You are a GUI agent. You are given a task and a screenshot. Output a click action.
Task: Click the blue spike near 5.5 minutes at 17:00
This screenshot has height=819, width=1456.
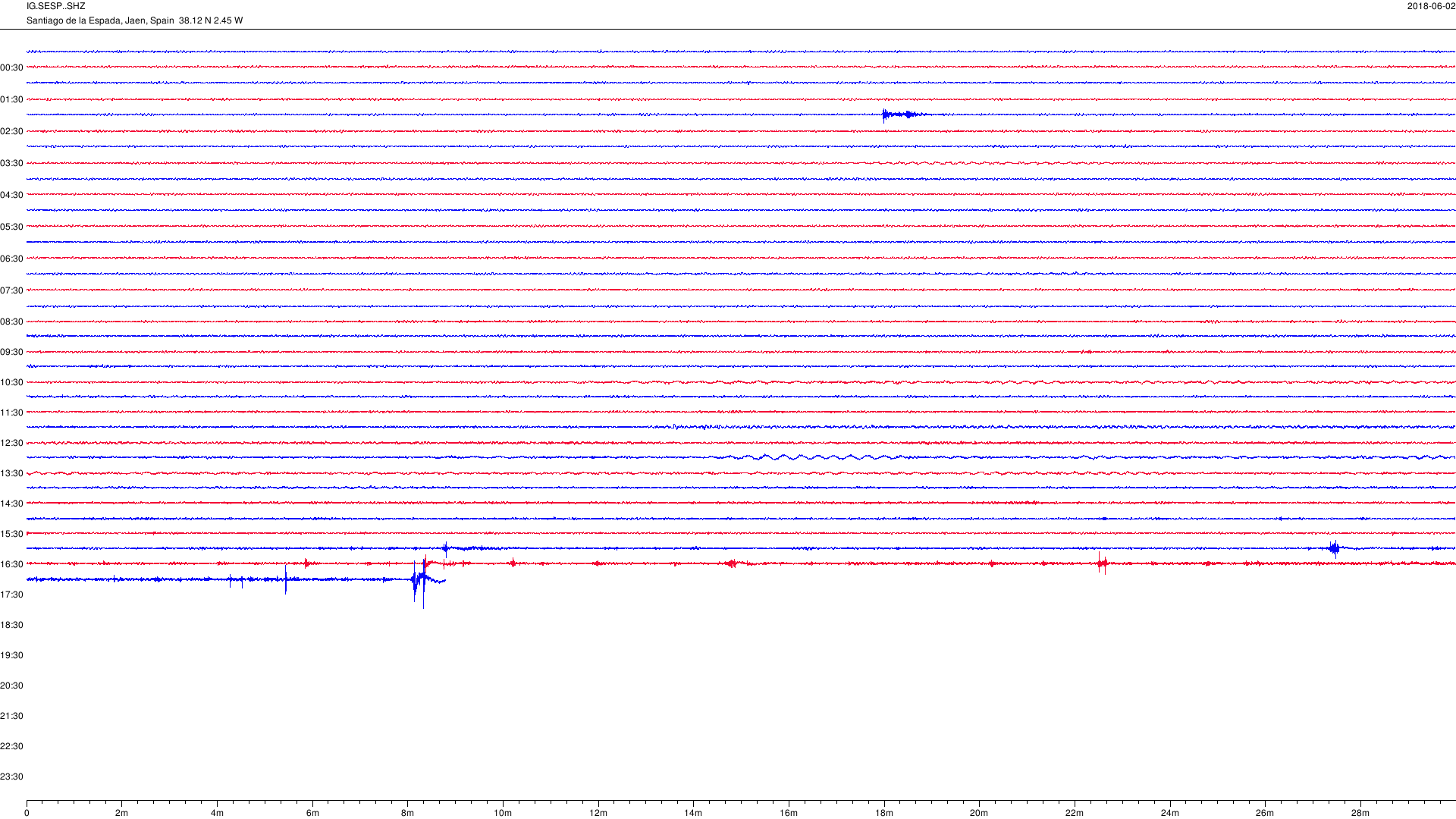coord(286,579)
